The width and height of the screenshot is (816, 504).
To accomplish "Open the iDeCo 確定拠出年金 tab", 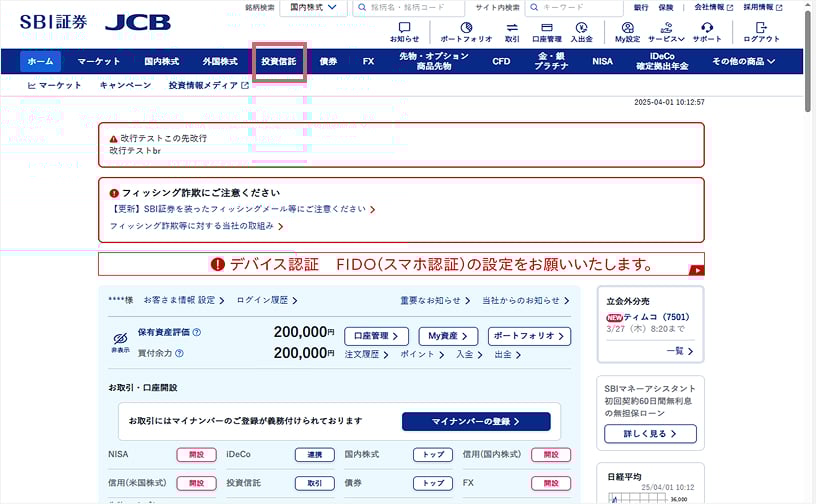I will coord(662,61).
